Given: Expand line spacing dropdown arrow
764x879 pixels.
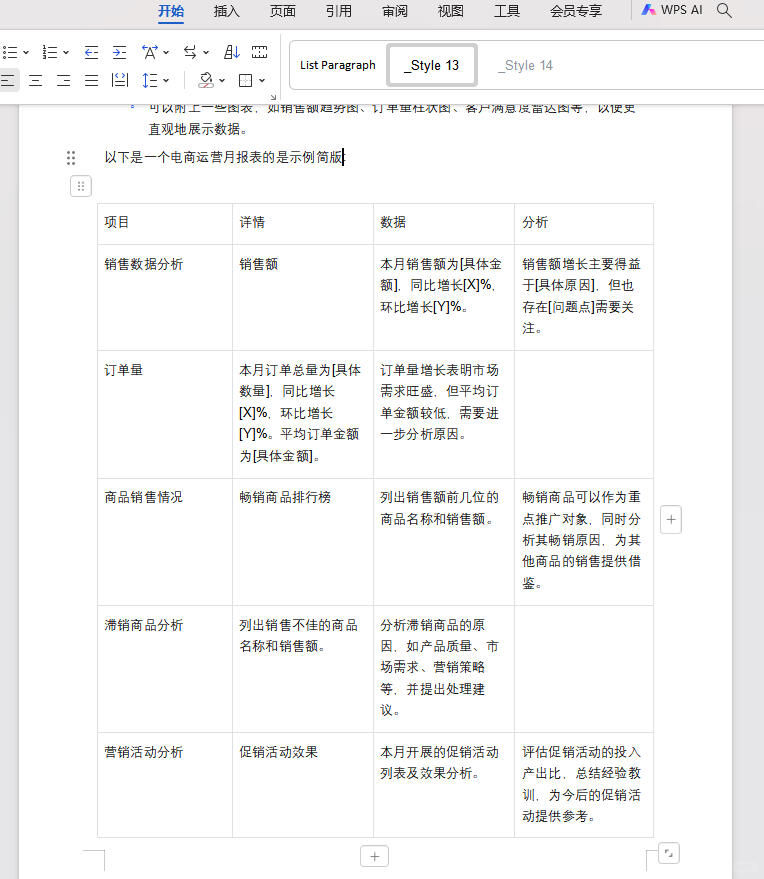Looking at the screenshot, I should [x=166, y=81].
